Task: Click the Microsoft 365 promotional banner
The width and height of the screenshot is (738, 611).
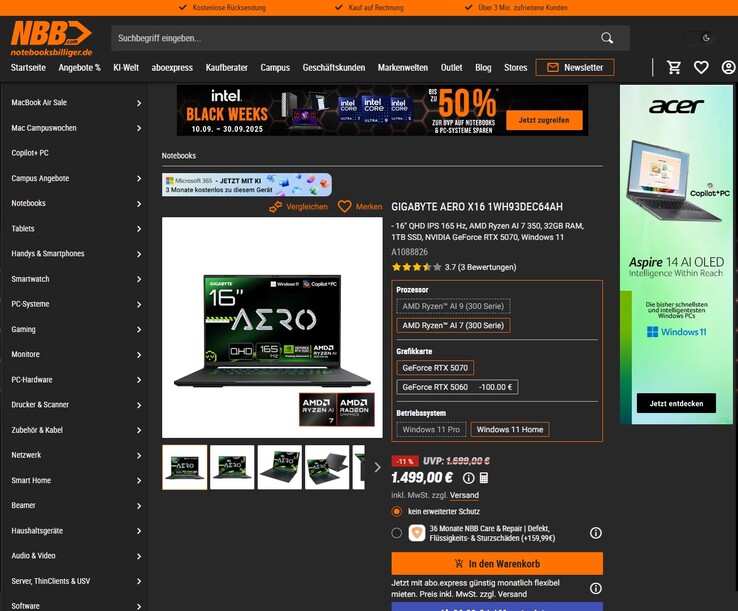Action: tap(247, 185)
